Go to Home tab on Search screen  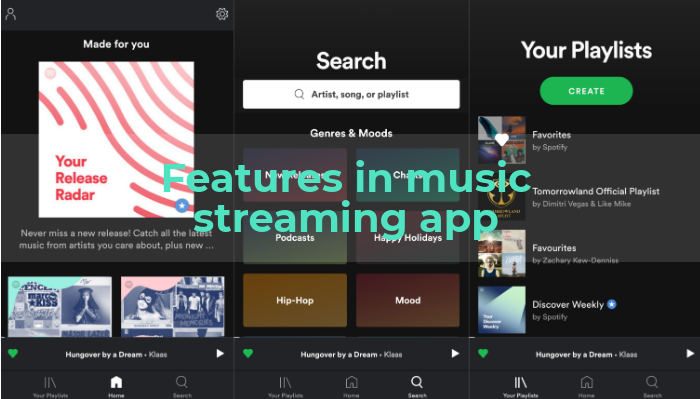(x=351, y=387)
